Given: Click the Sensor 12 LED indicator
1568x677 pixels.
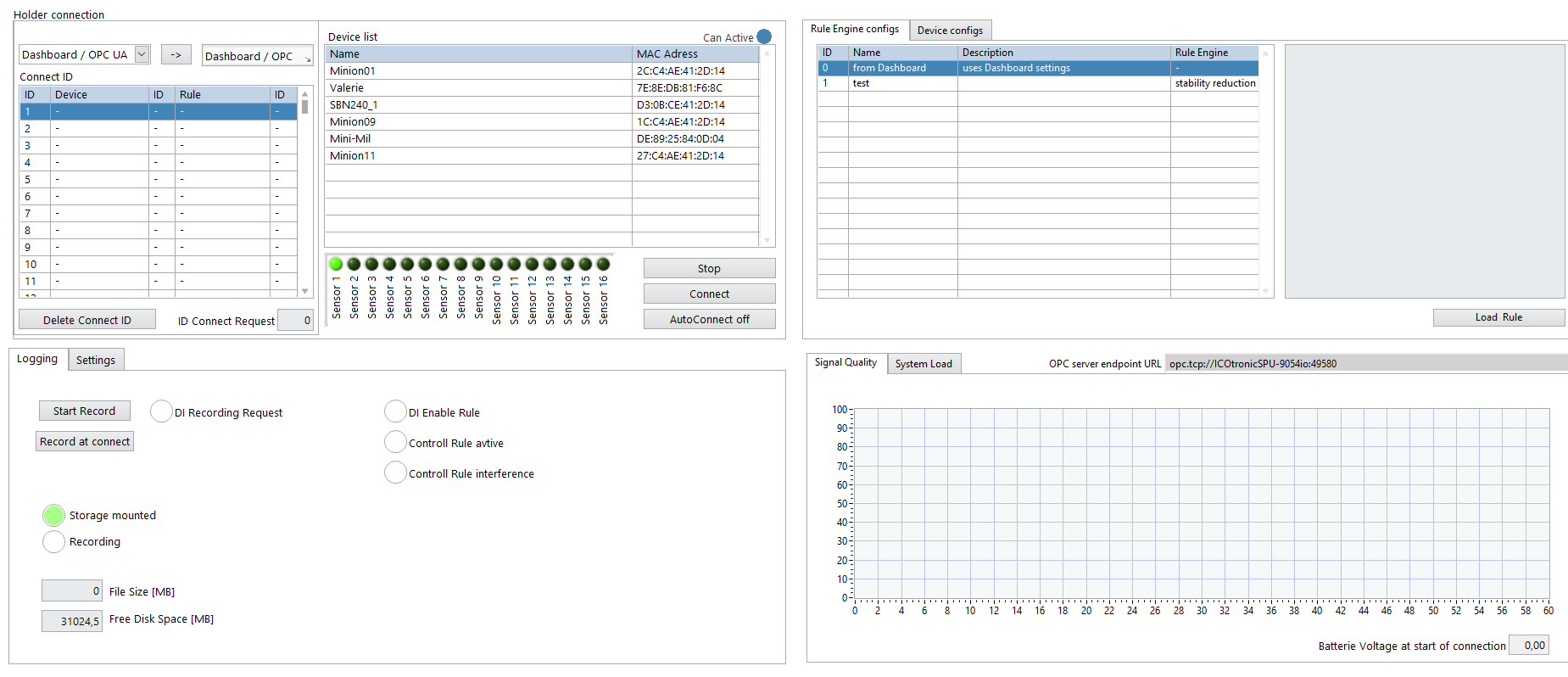Looking at the screenshot, I should pos(532,264).
